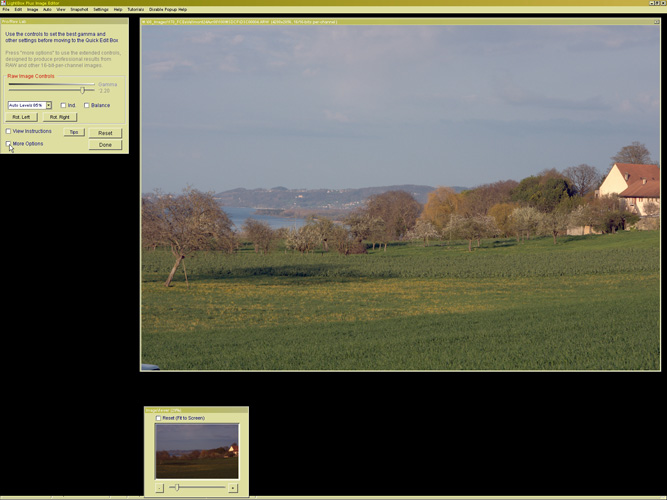The height and width of the screenshot is (500, 667).
Task: Open the Tutorials menu
Action: 135,9
